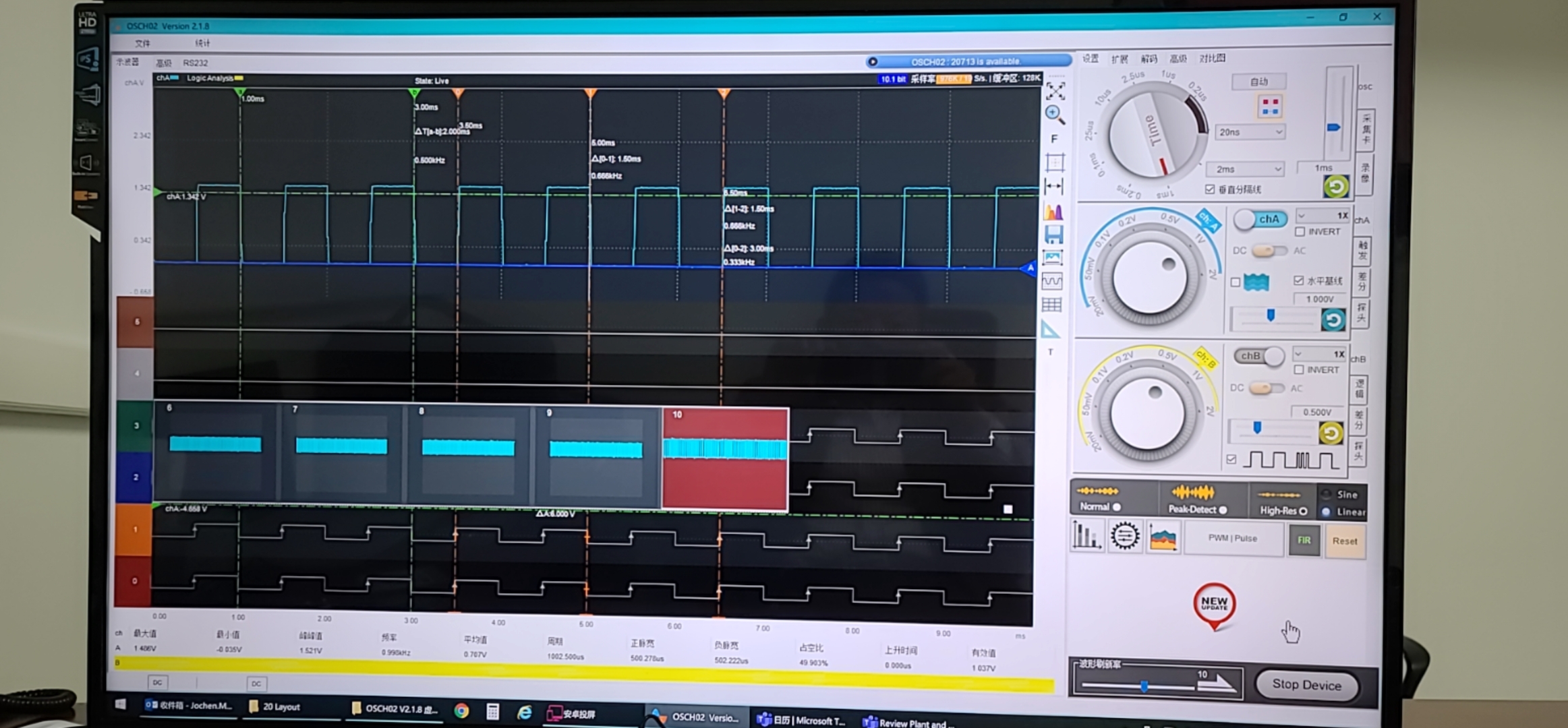Check the chA INVERT checkbox
Screen dimensions: 1568x728
[x=1300, y=231]
